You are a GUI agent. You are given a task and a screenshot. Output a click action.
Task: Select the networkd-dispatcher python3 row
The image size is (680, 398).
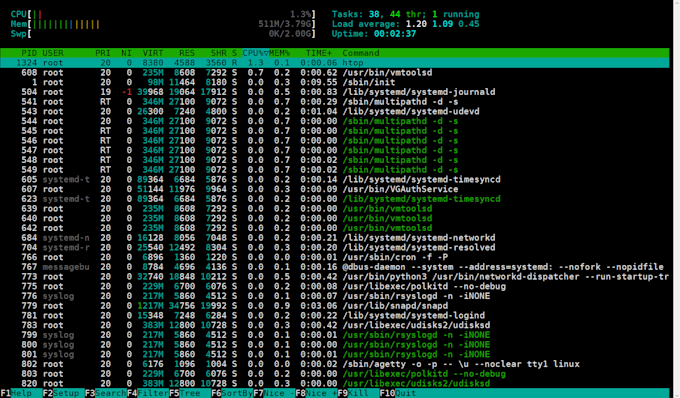point(334,277)
